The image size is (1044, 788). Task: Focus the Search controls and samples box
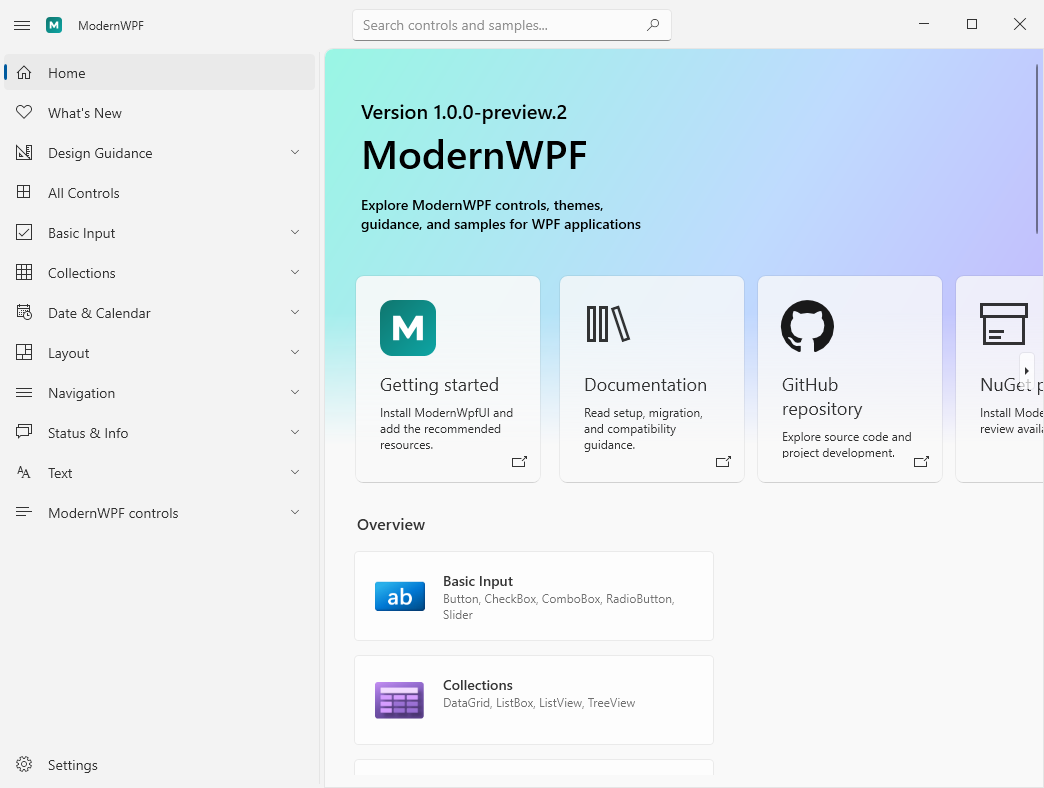coord(511,25)
